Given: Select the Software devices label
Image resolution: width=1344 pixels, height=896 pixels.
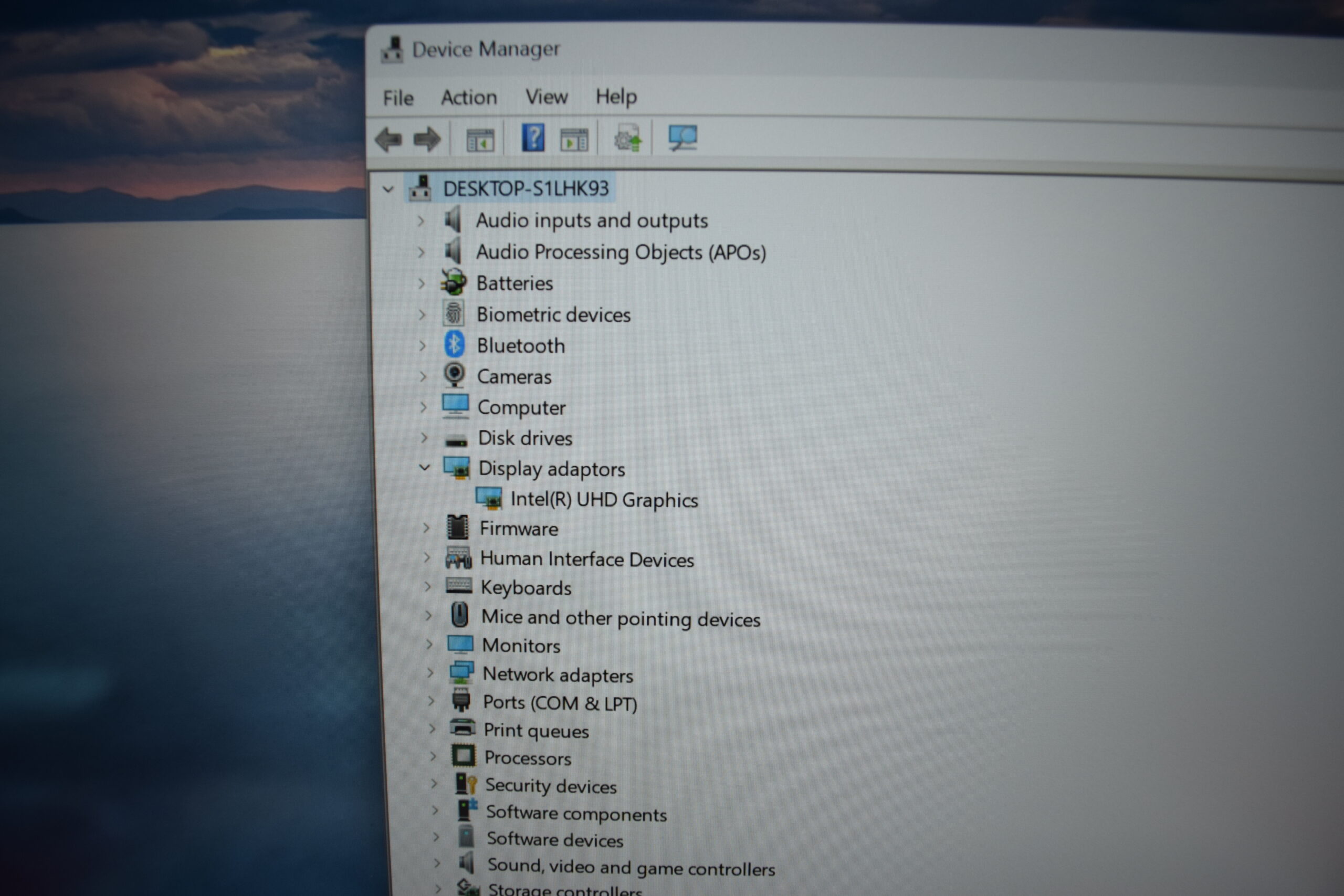Looking at the screenshot, I should (x=555, y=840).
